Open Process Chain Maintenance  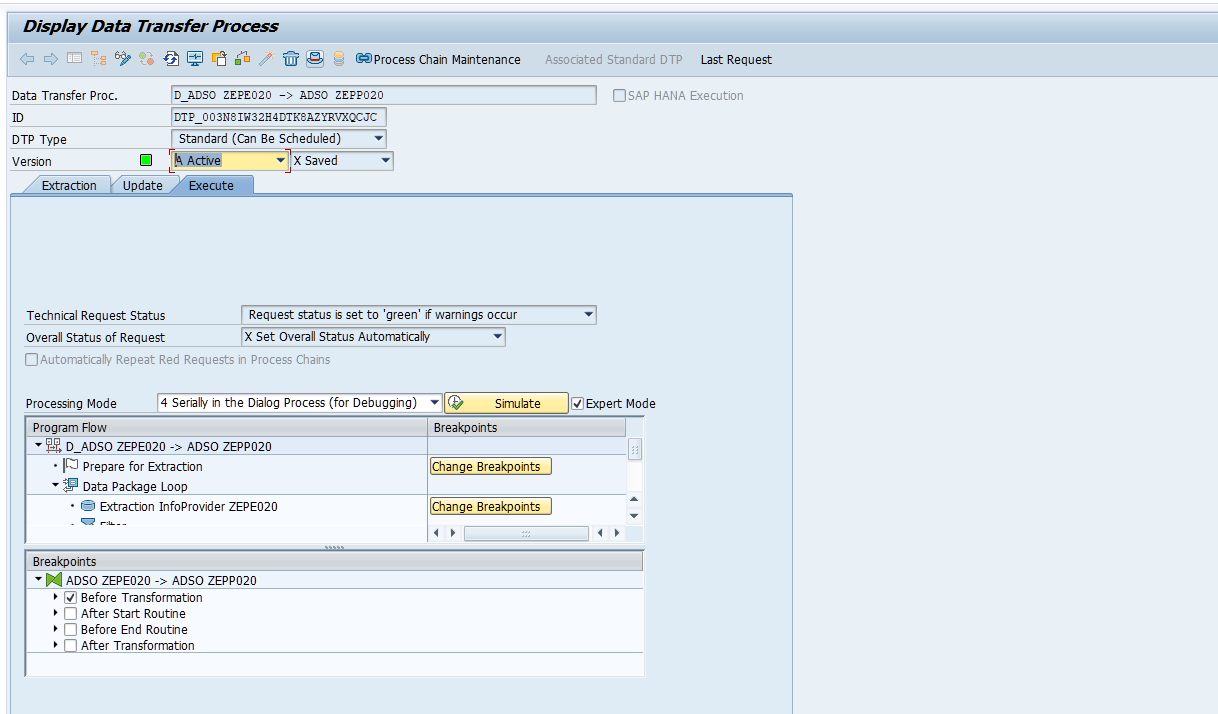438,59
